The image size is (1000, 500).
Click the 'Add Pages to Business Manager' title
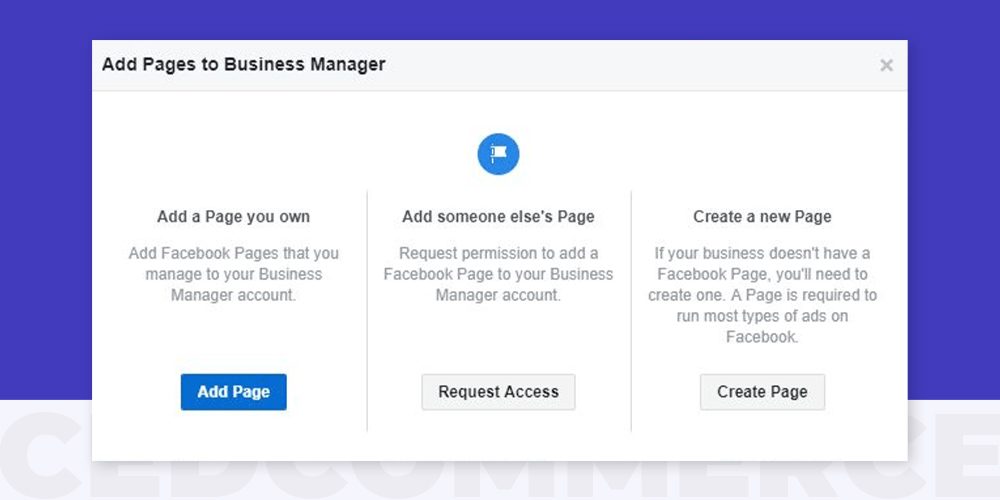pyautogui.click(x=244, y=64)
